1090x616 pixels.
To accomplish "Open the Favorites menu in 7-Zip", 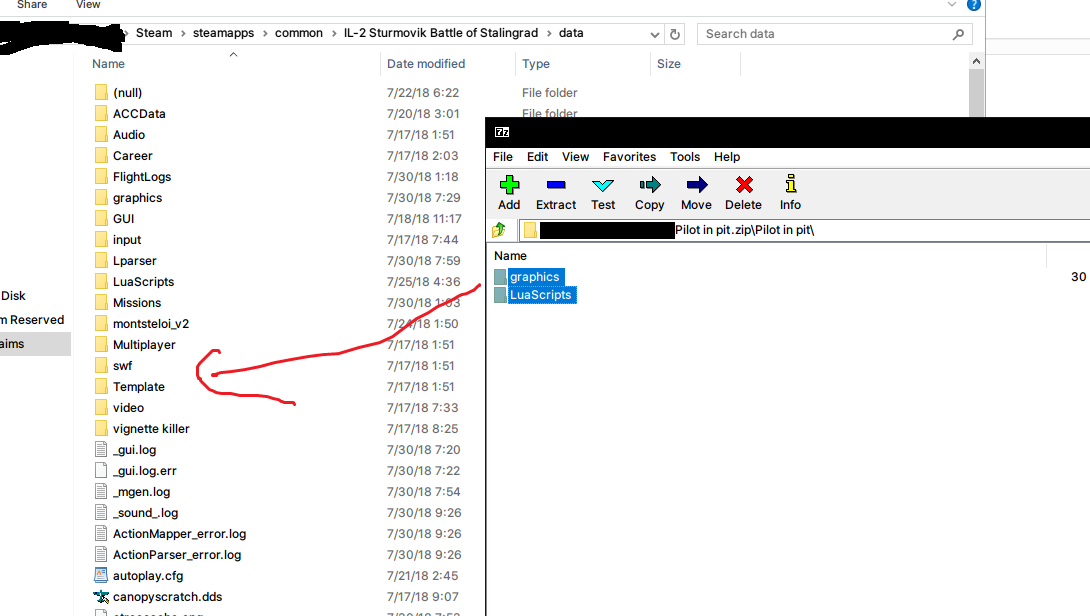I will (629, 157).
